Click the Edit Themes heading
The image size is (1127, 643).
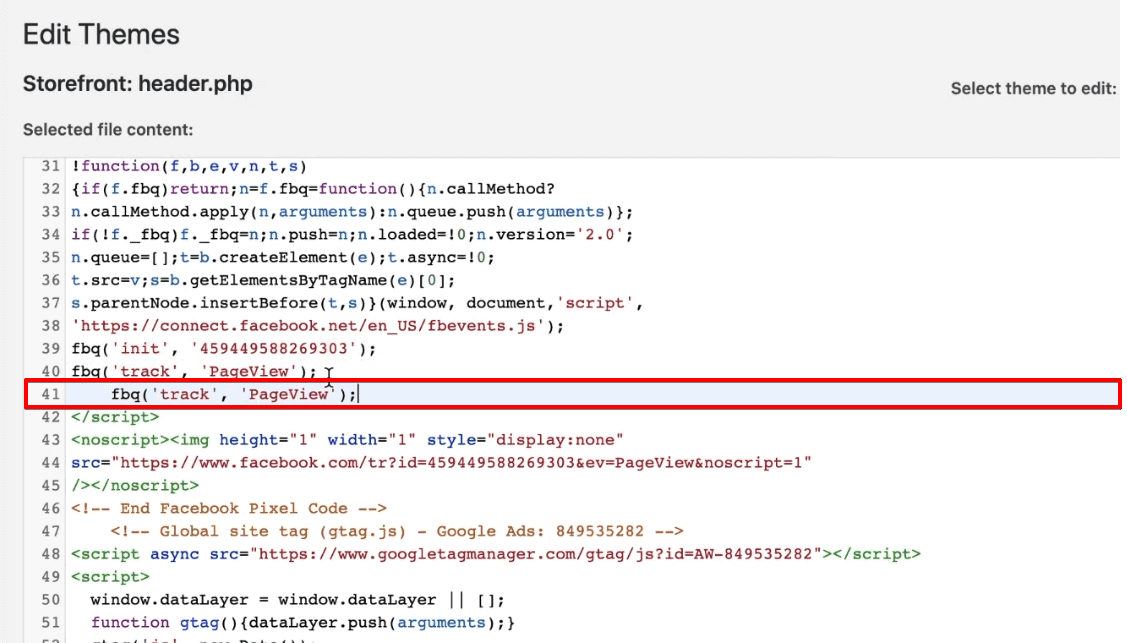[99, 34]
